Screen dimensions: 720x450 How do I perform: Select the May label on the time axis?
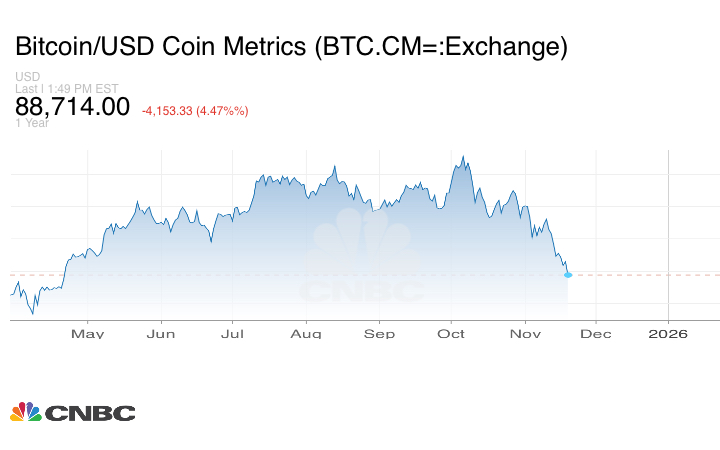click(88, 334)
